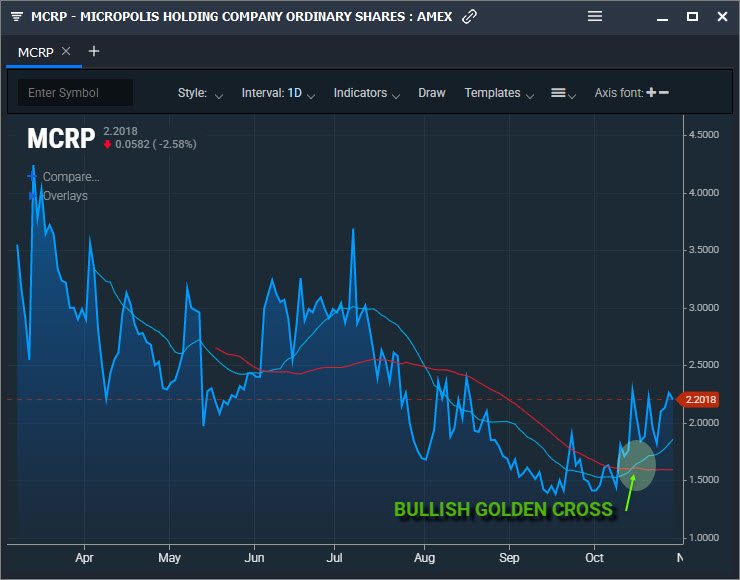The width and height of the screenshot is (740, 580).
Task: Click the Compare... option
Action: point(70,177)
